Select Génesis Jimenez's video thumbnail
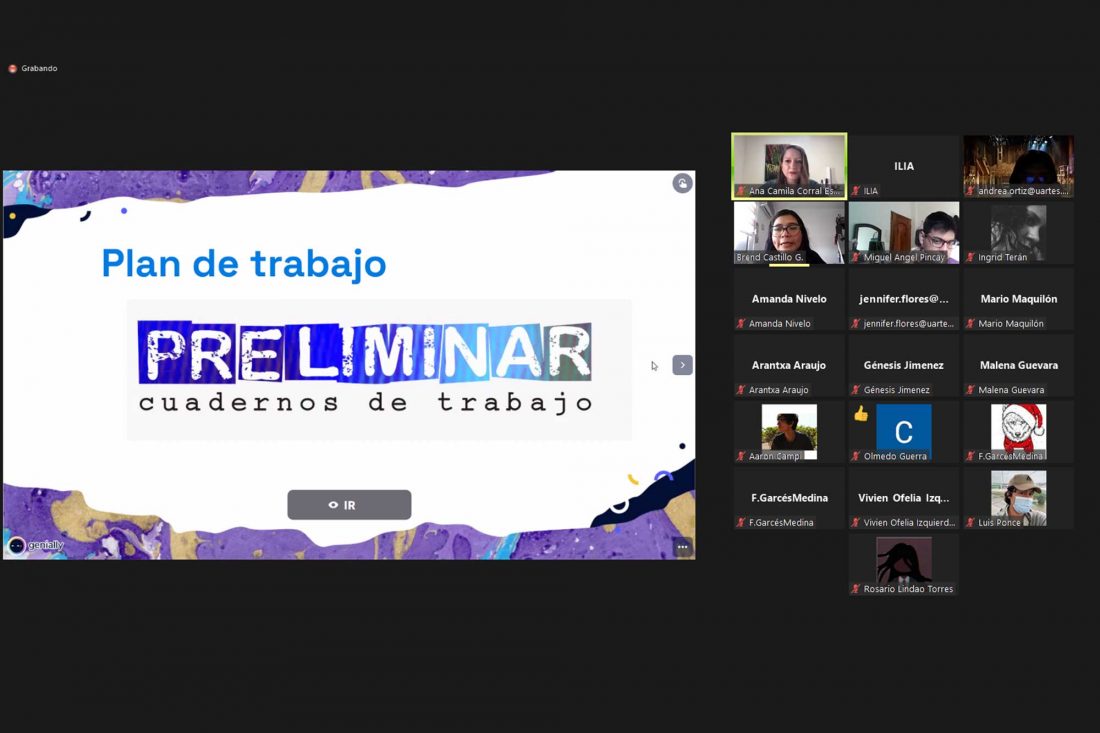The image size is (1100, 733). 903,365
